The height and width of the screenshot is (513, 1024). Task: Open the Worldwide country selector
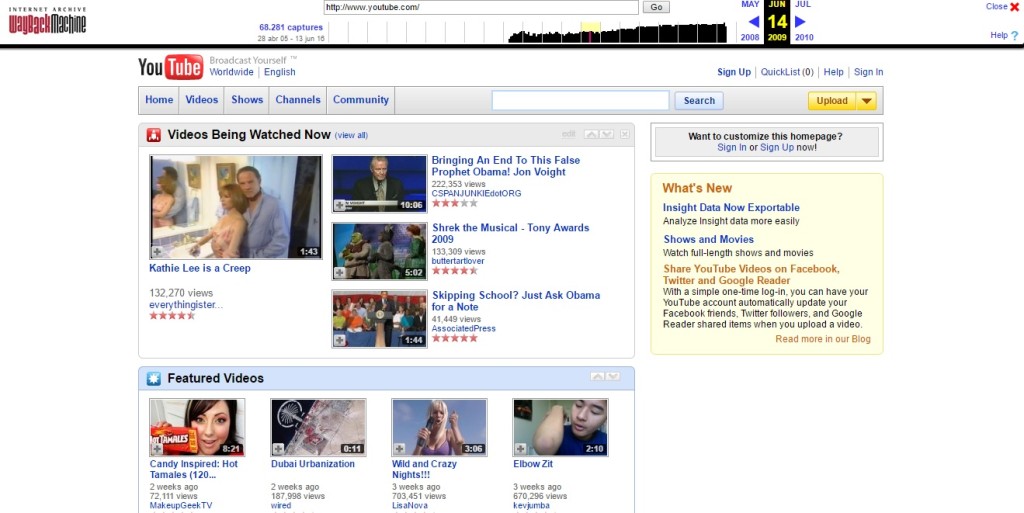click(x=231, y=72)
